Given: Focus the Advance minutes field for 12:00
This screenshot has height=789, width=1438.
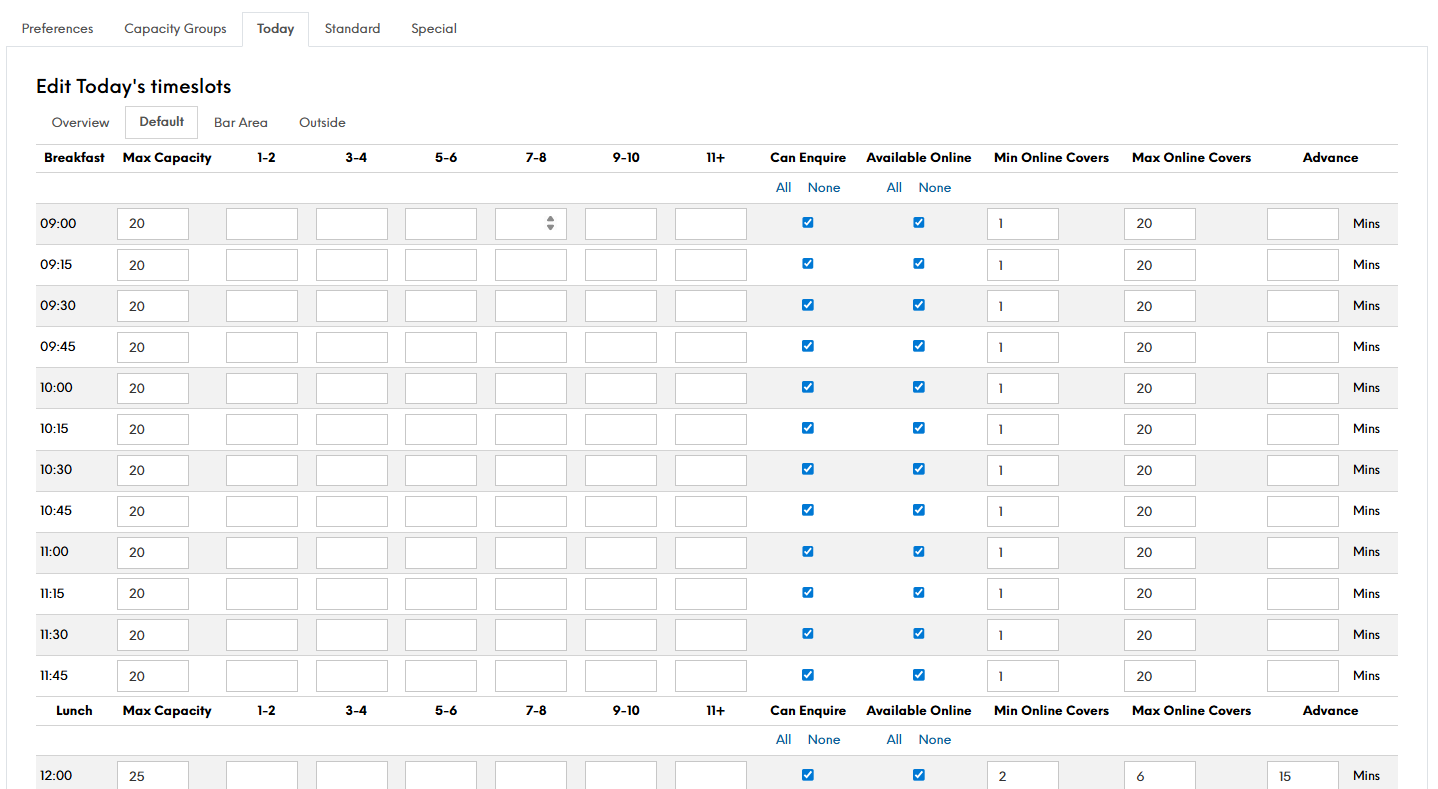Looking at the screenshot, I should click(1302, 776).
